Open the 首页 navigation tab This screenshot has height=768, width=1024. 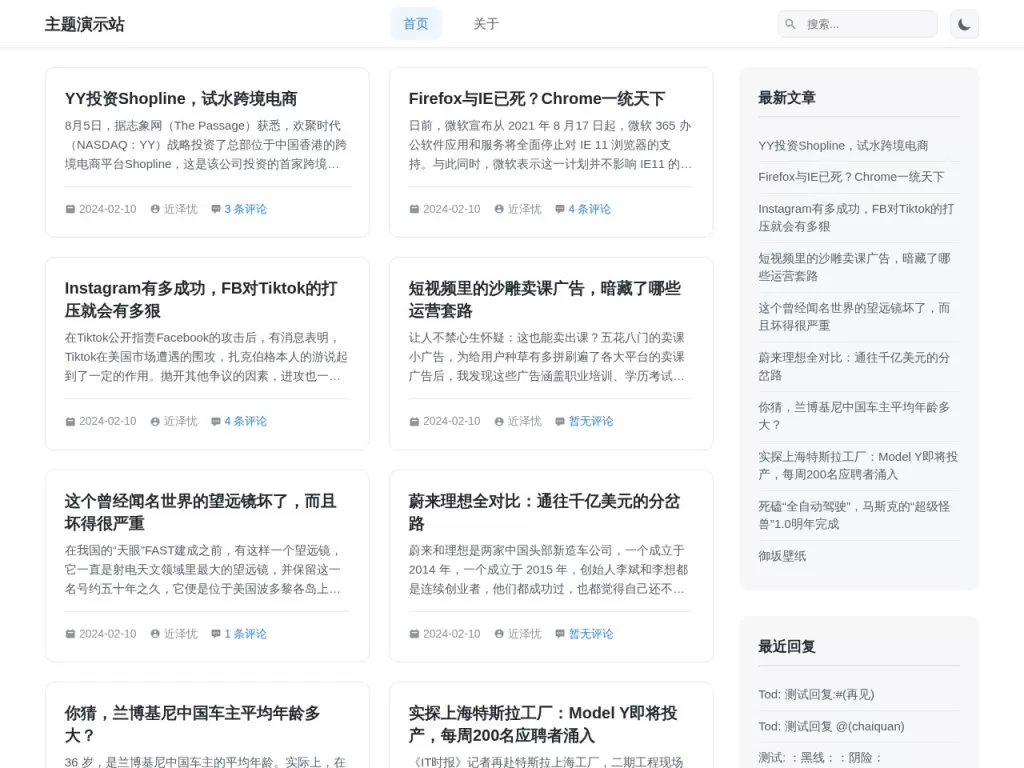coord(415,24)
